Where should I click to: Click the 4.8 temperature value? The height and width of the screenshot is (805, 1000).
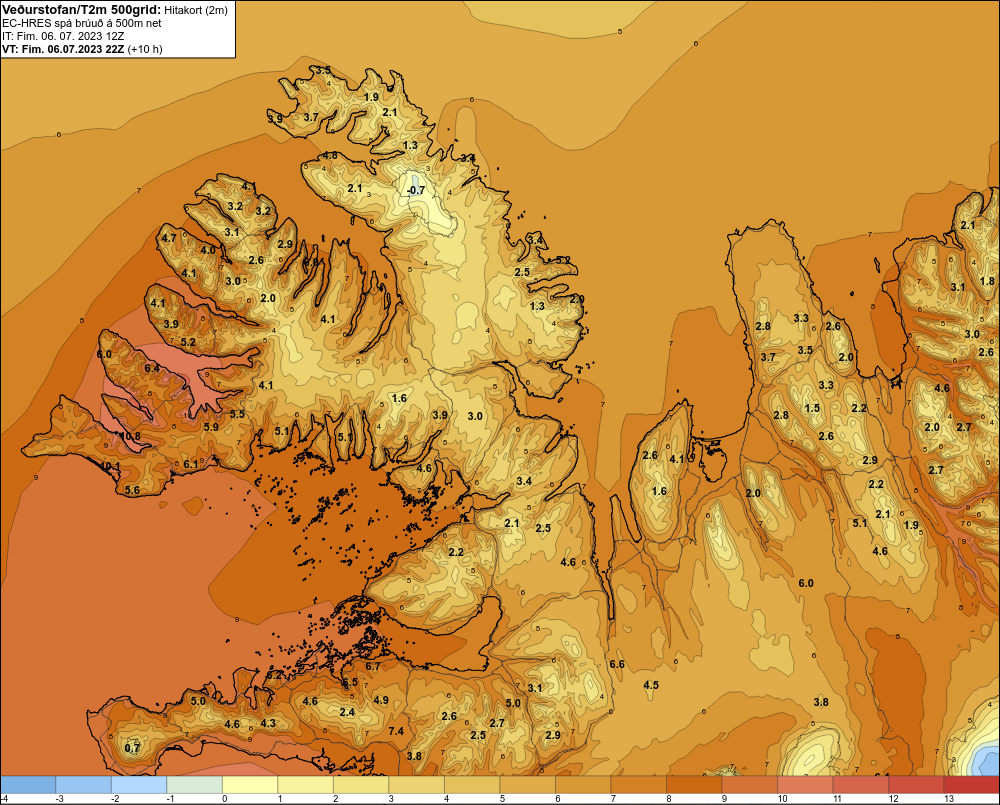330,155
